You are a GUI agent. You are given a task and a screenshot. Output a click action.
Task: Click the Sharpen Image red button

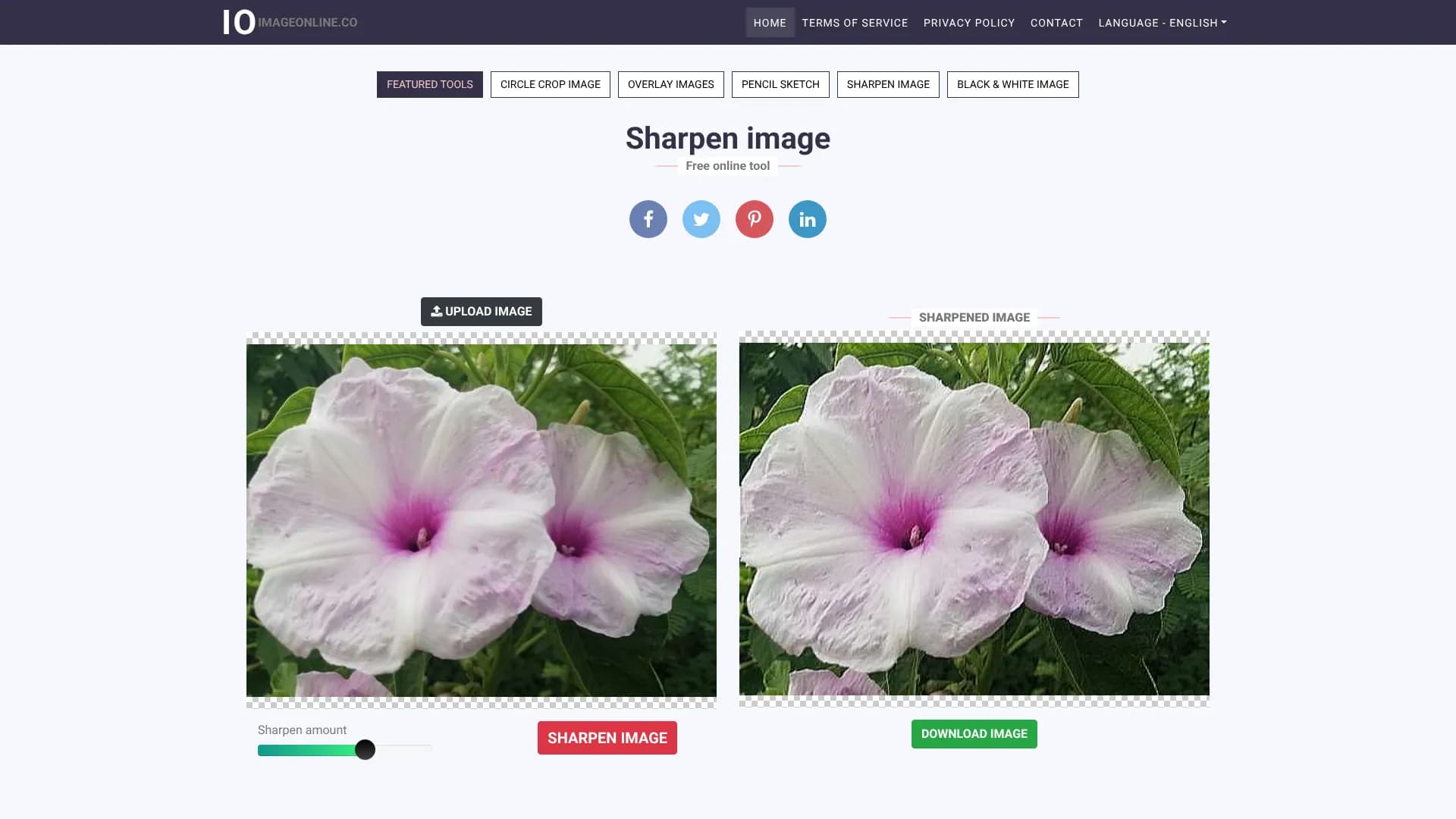[607, 737]
